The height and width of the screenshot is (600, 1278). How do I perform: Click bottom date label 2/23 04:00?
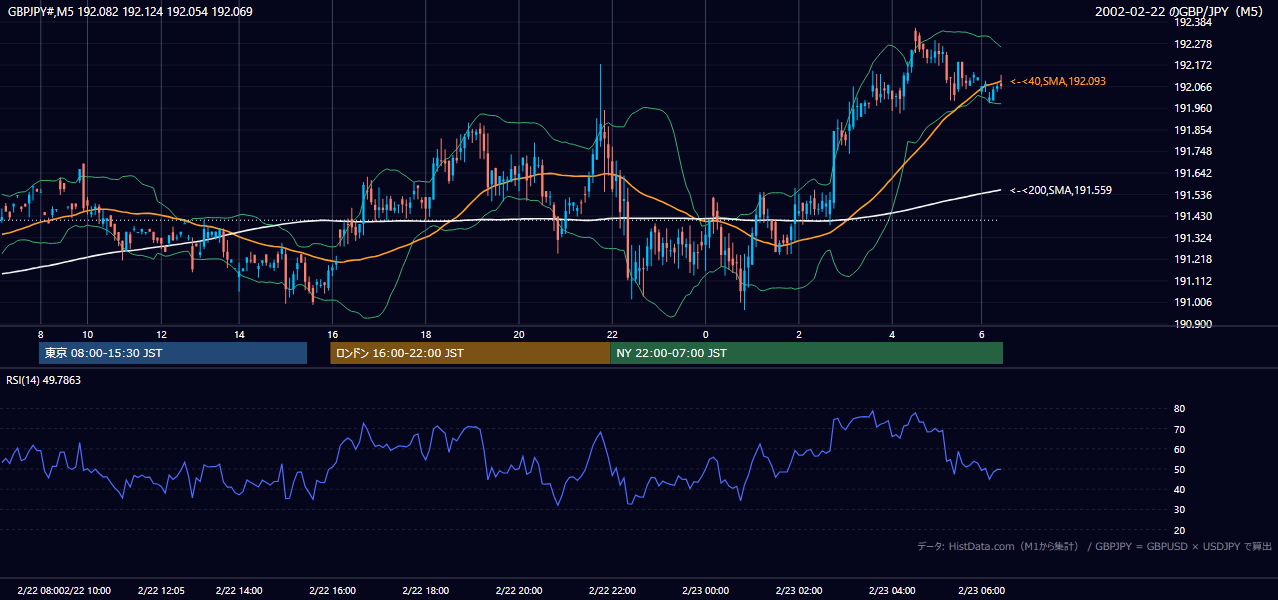(x=892, y=591)
